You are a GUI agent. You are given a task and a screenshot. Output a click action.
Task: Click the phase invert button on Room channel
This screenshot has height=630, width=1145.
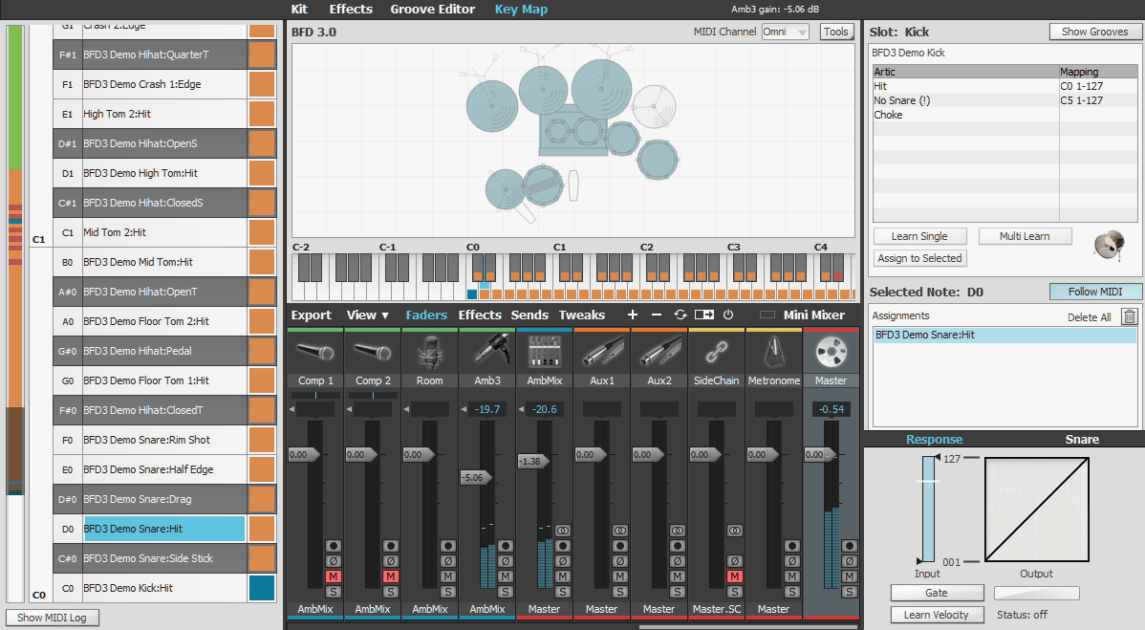448,561
